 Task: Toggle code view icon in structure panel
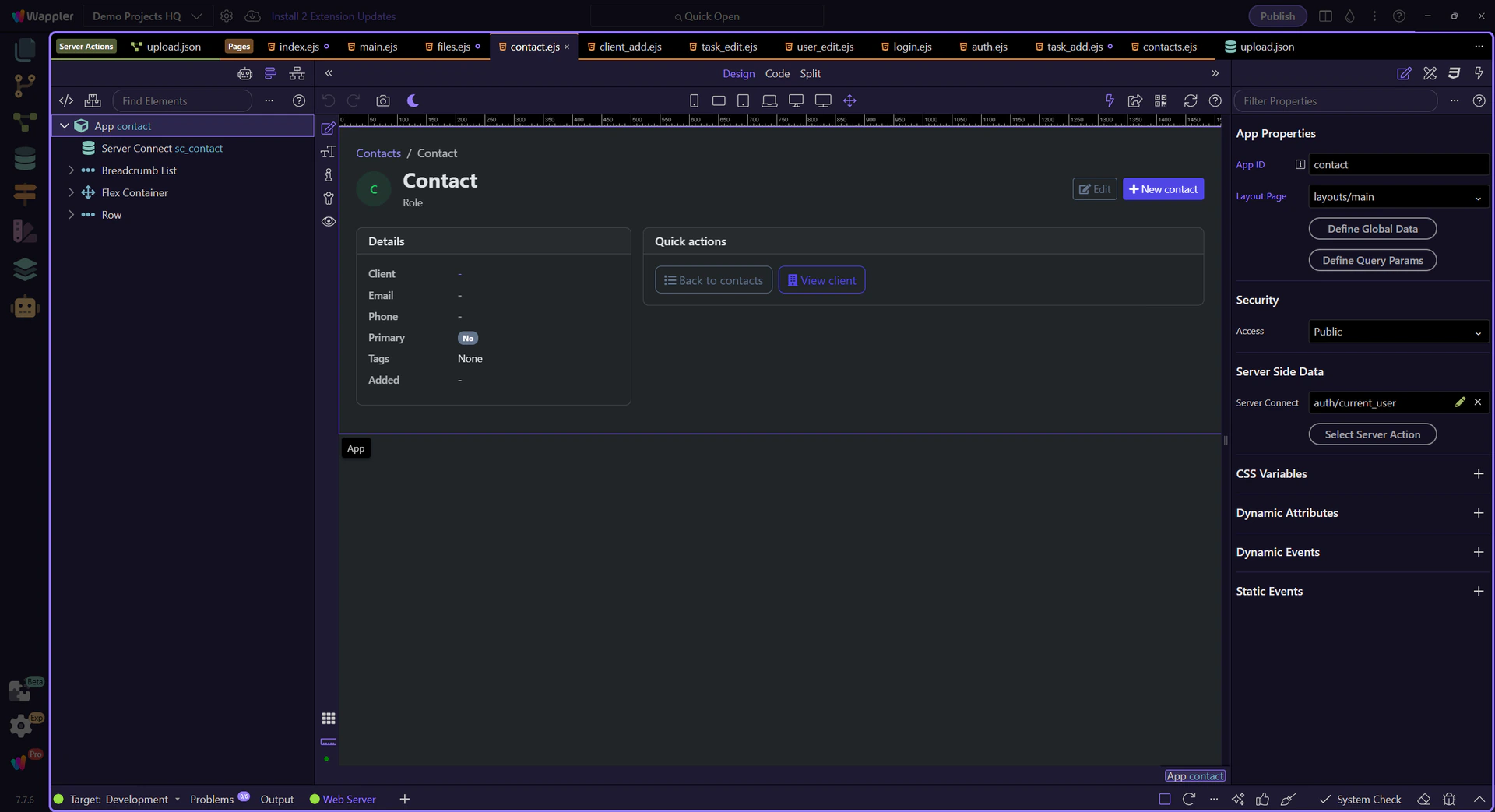pyautogui.click(x=66, y=100)
